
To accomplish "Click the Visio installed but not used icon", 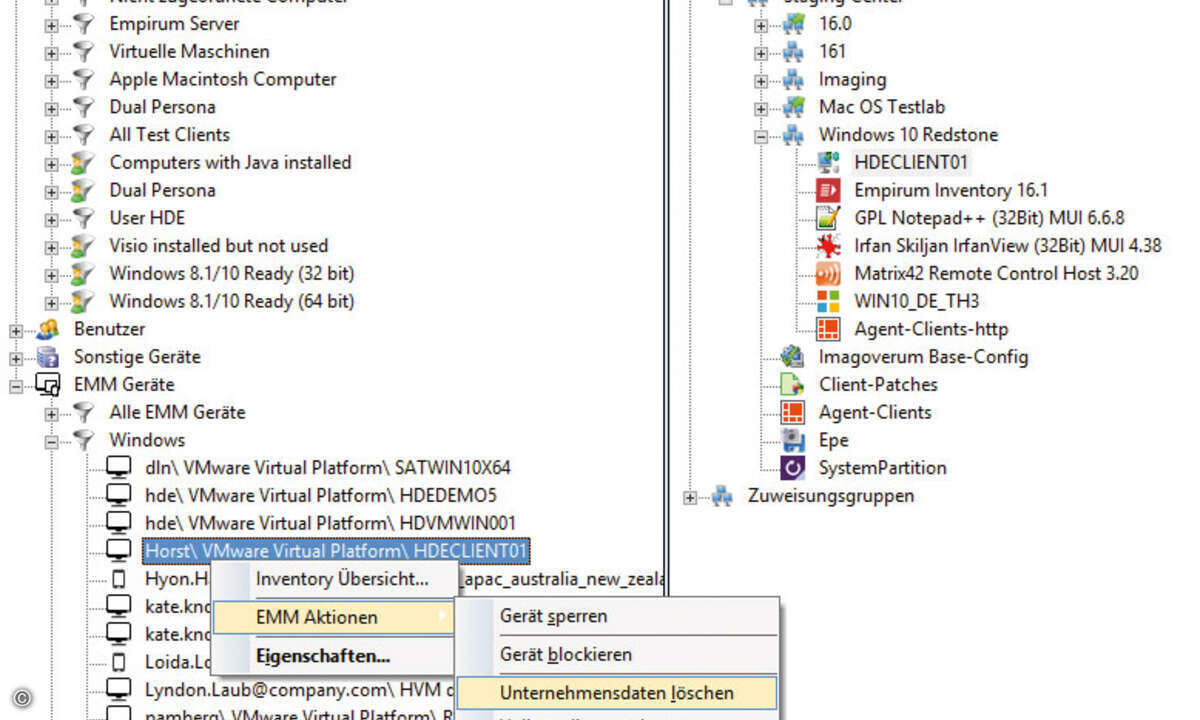I will pos(84,246).
